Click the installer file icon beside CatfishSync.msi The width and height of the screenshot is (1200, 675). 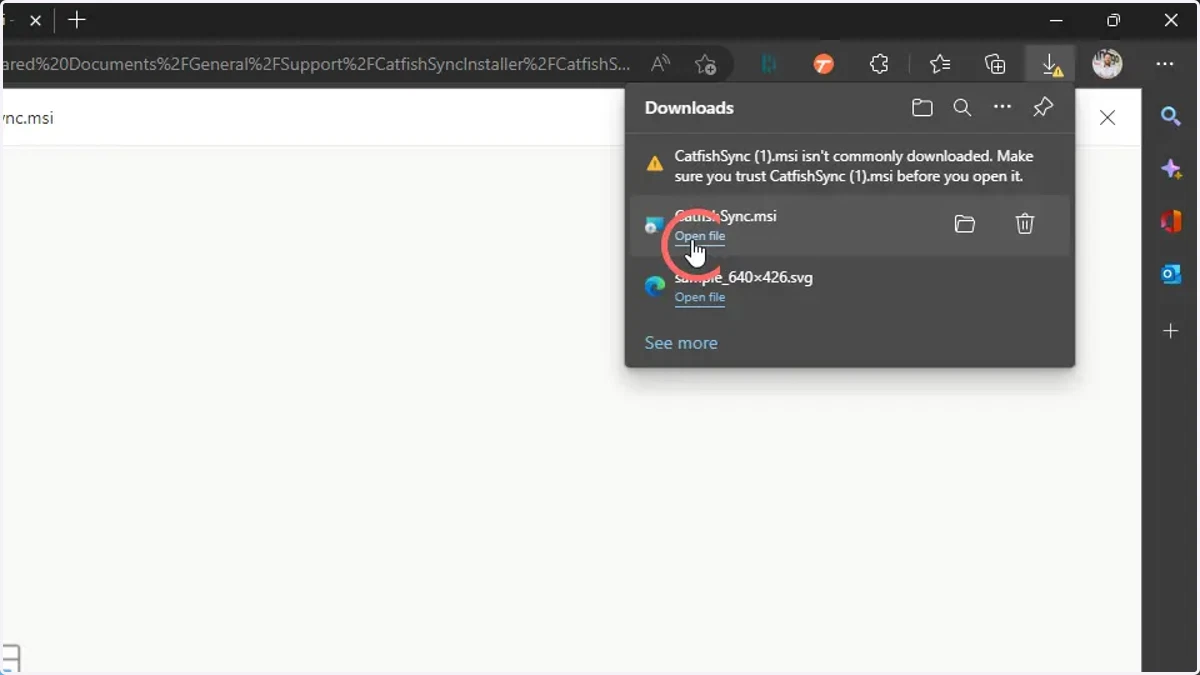(654, 225)
